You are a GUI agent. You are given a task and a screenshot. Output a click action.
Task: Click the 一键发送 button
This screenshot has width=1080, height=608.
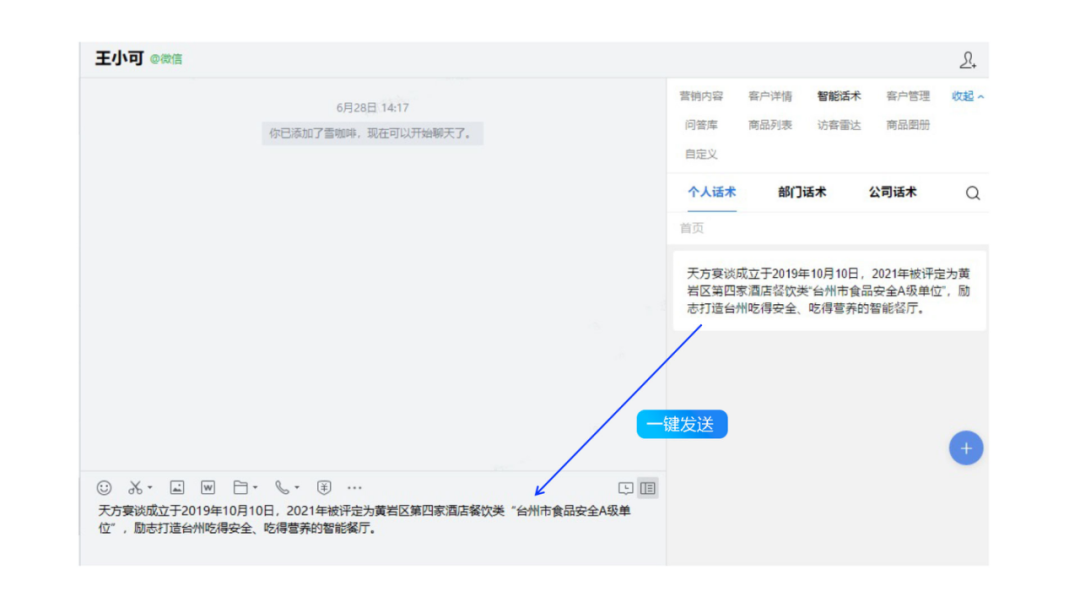[682, 424]
